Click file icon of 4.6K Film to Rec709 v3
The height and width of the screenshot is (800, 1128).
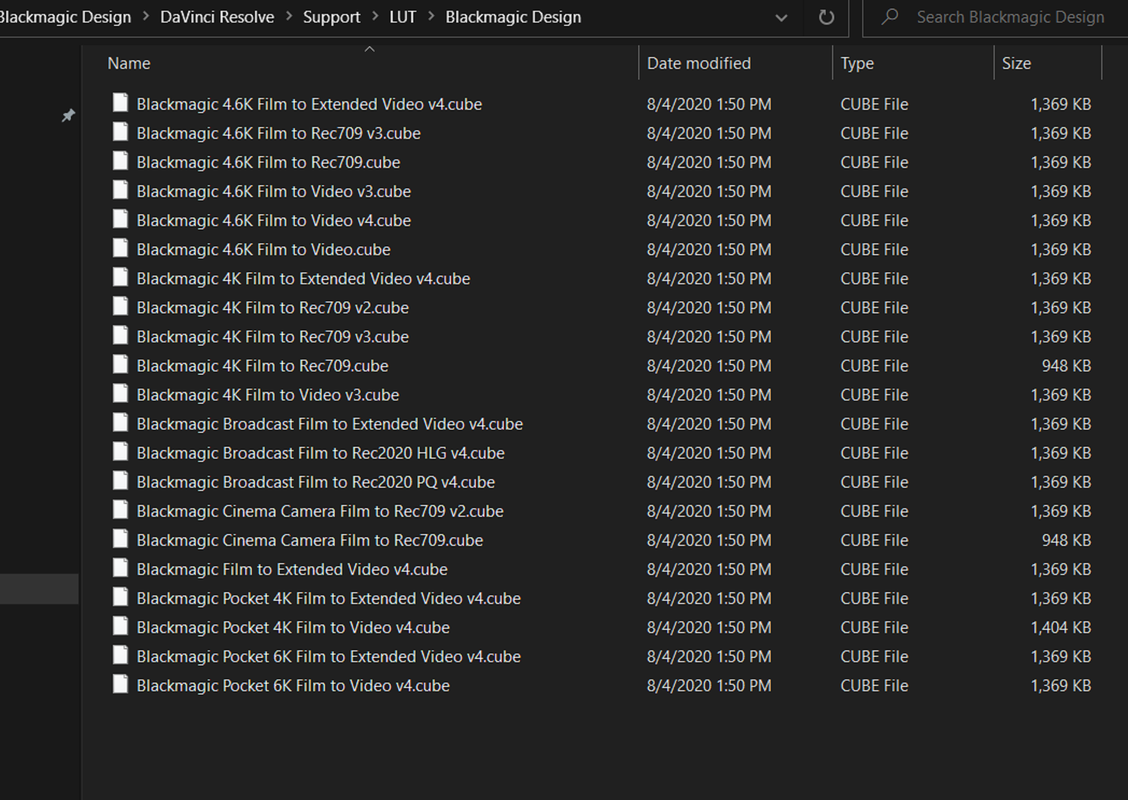(x=120, y=132)
